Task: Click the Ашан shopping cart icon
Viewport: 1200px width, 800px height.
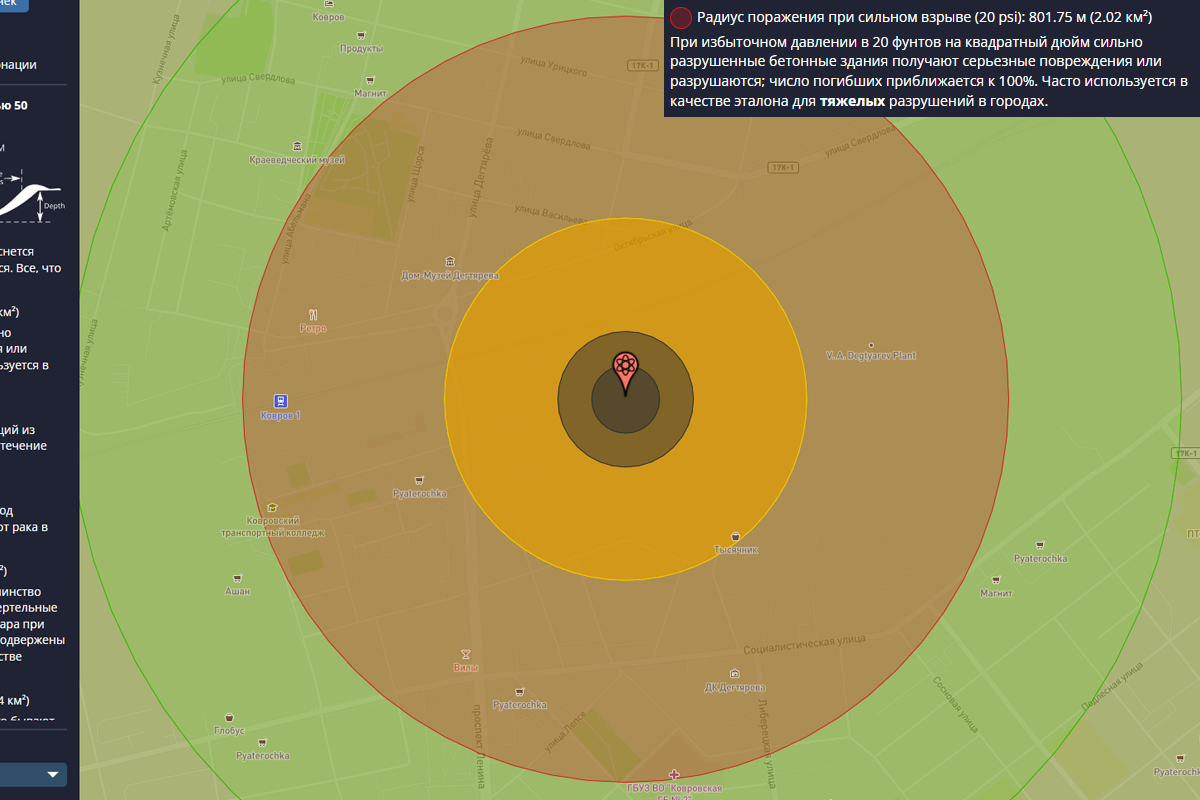Action: pyautogui.click(x=237, y=578)
